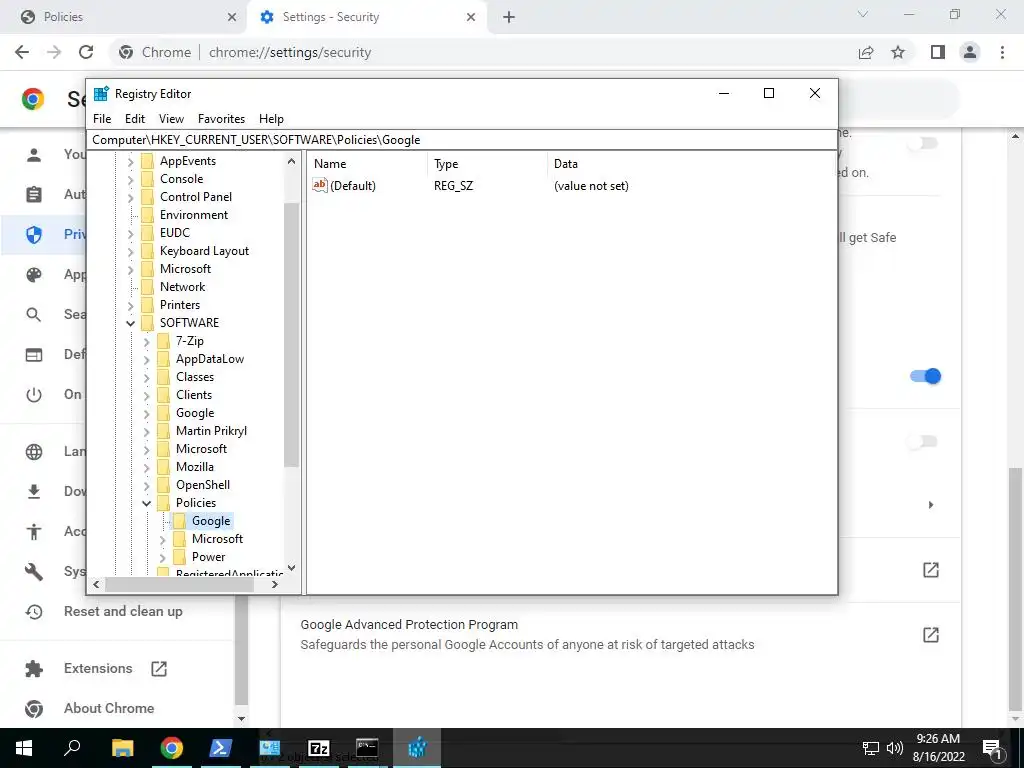
Task: Click the Privacy shield icon in sidebar
Action: [x=34, y=234]
